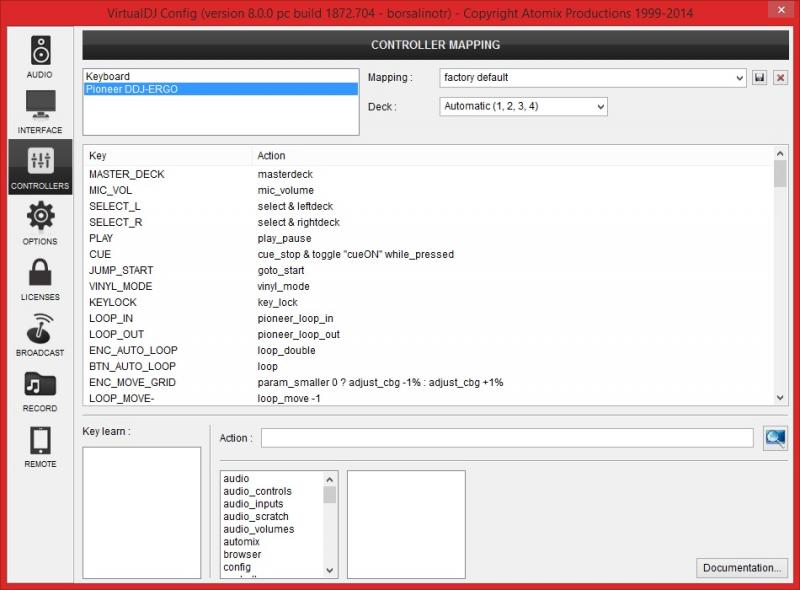
Task: Select the CUE key row
Action: coord(429,254)
